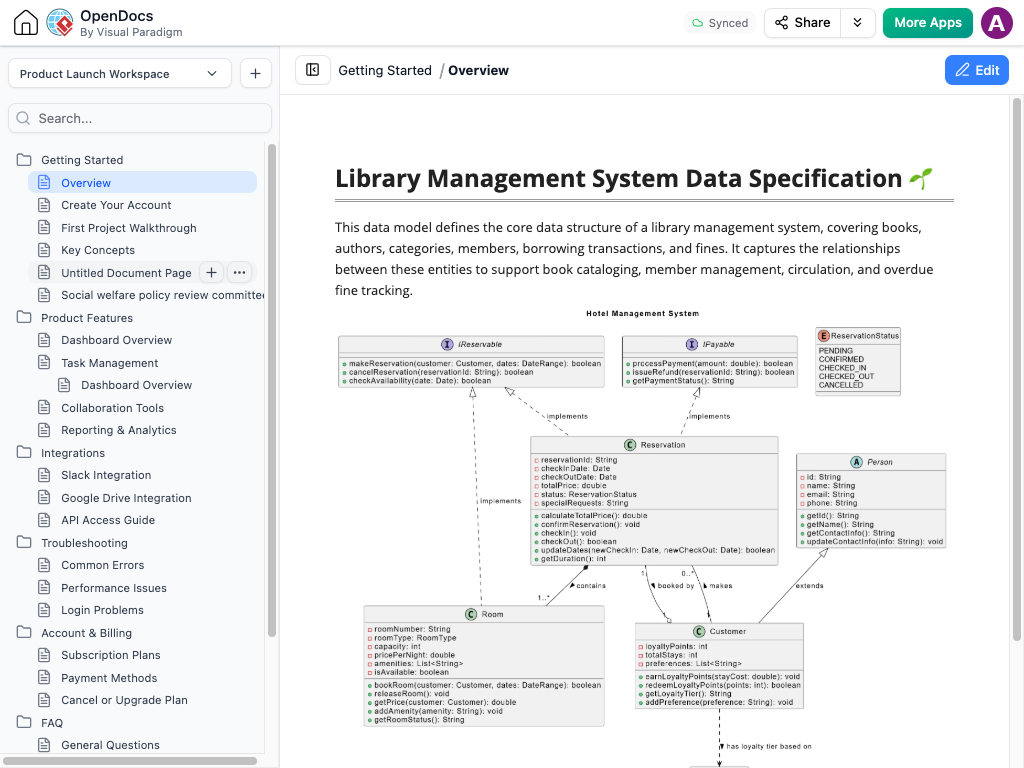Click the blue Edit button
Screen dimensions: 1024x768
976,70
